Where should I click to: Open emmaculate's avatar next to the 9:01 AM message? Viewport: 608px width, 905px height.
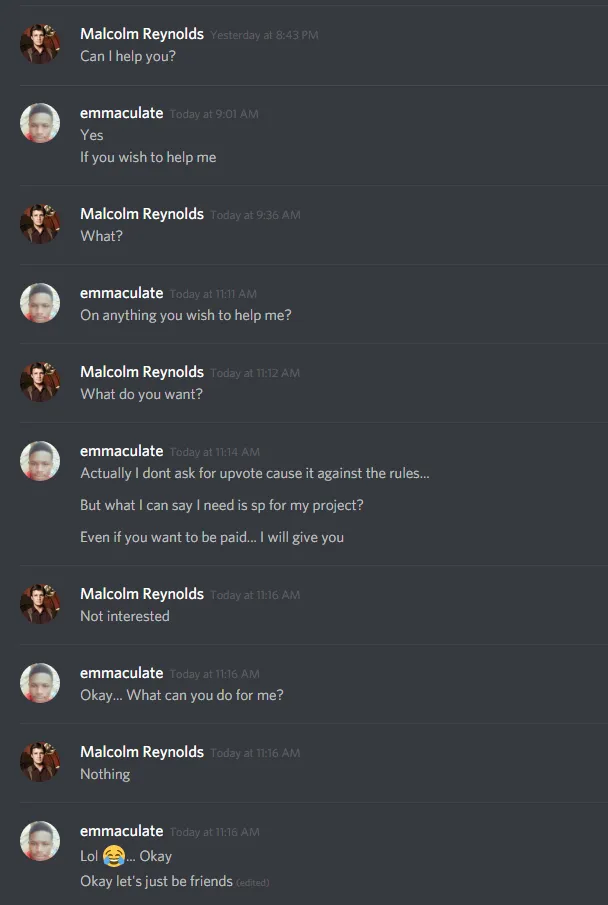(x=40, y=123)
